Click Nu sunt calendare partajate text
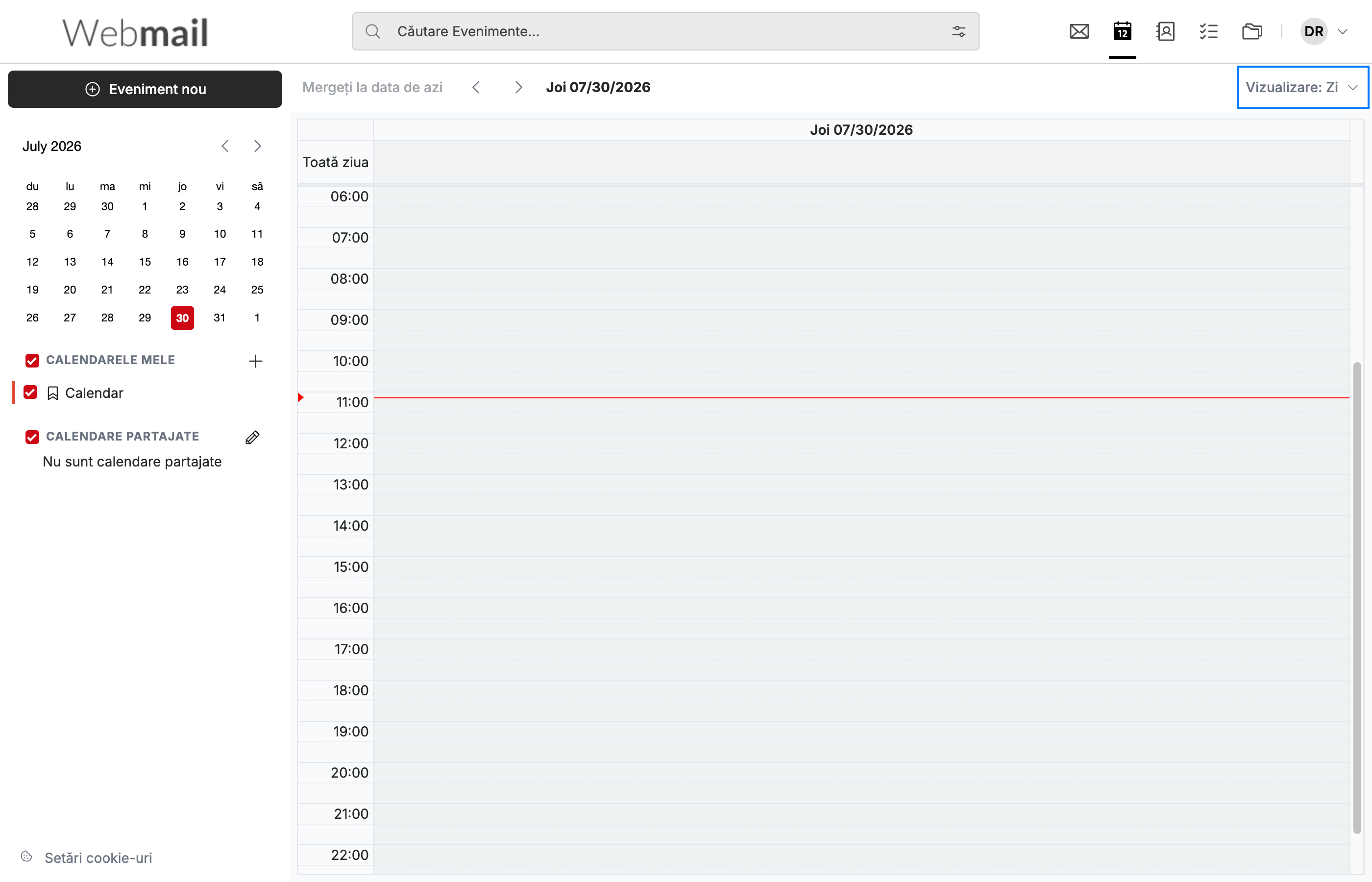The height and width of the screenshot is (882, 1372). point(132,462)
